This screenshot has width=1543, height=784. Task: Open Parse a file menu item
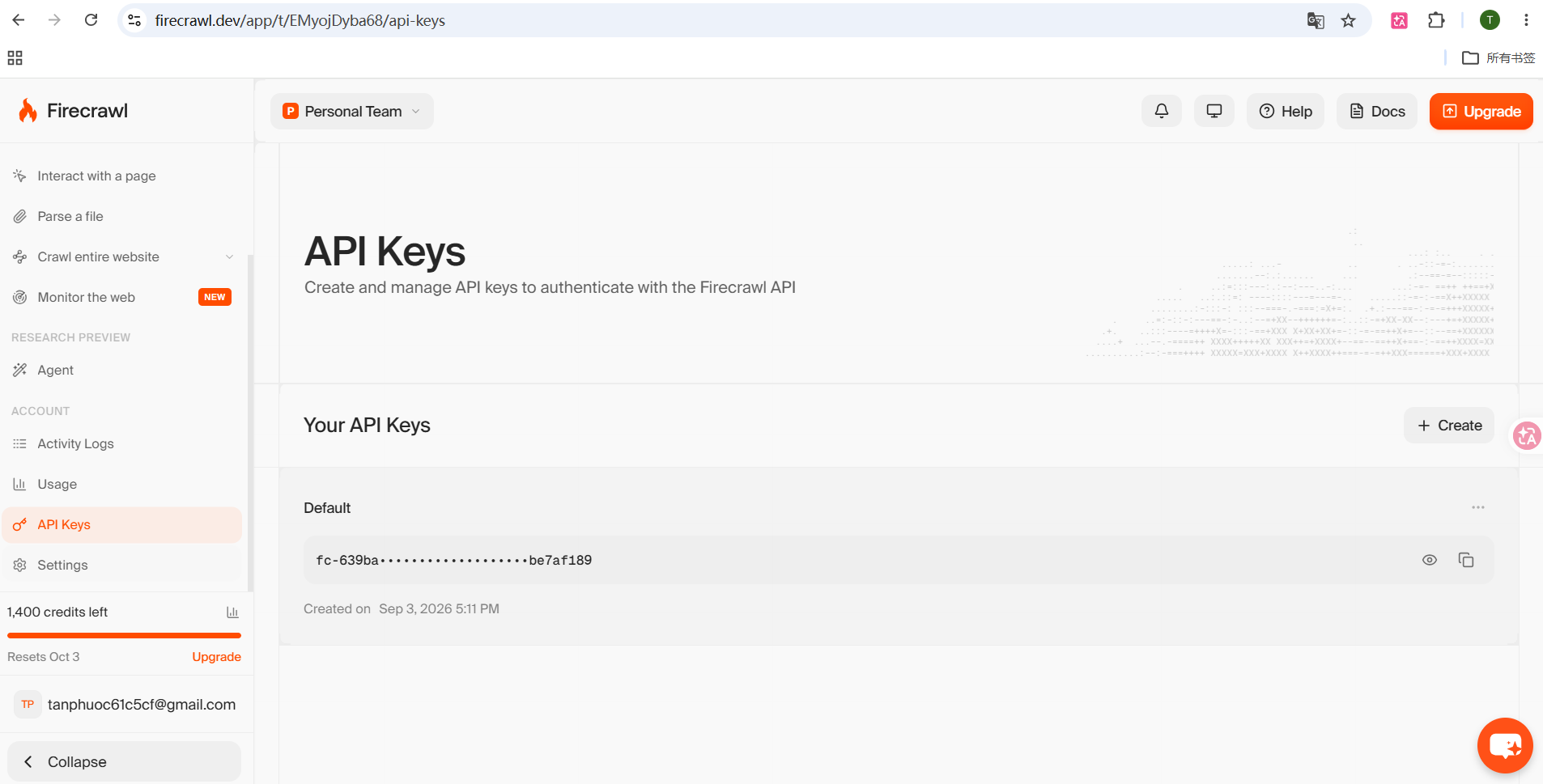tap(123, 216)
